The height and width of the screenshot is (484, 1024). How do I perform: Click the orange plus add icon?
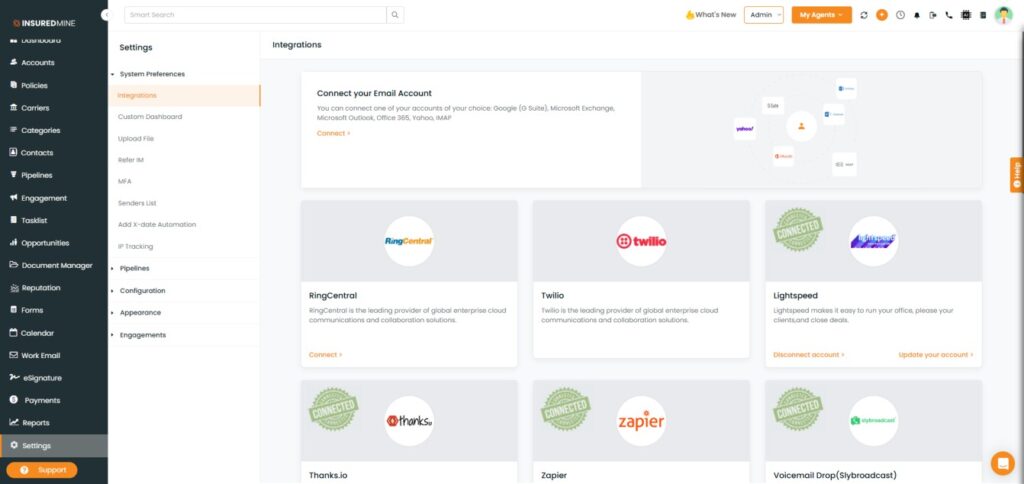[x=881, y=15]
